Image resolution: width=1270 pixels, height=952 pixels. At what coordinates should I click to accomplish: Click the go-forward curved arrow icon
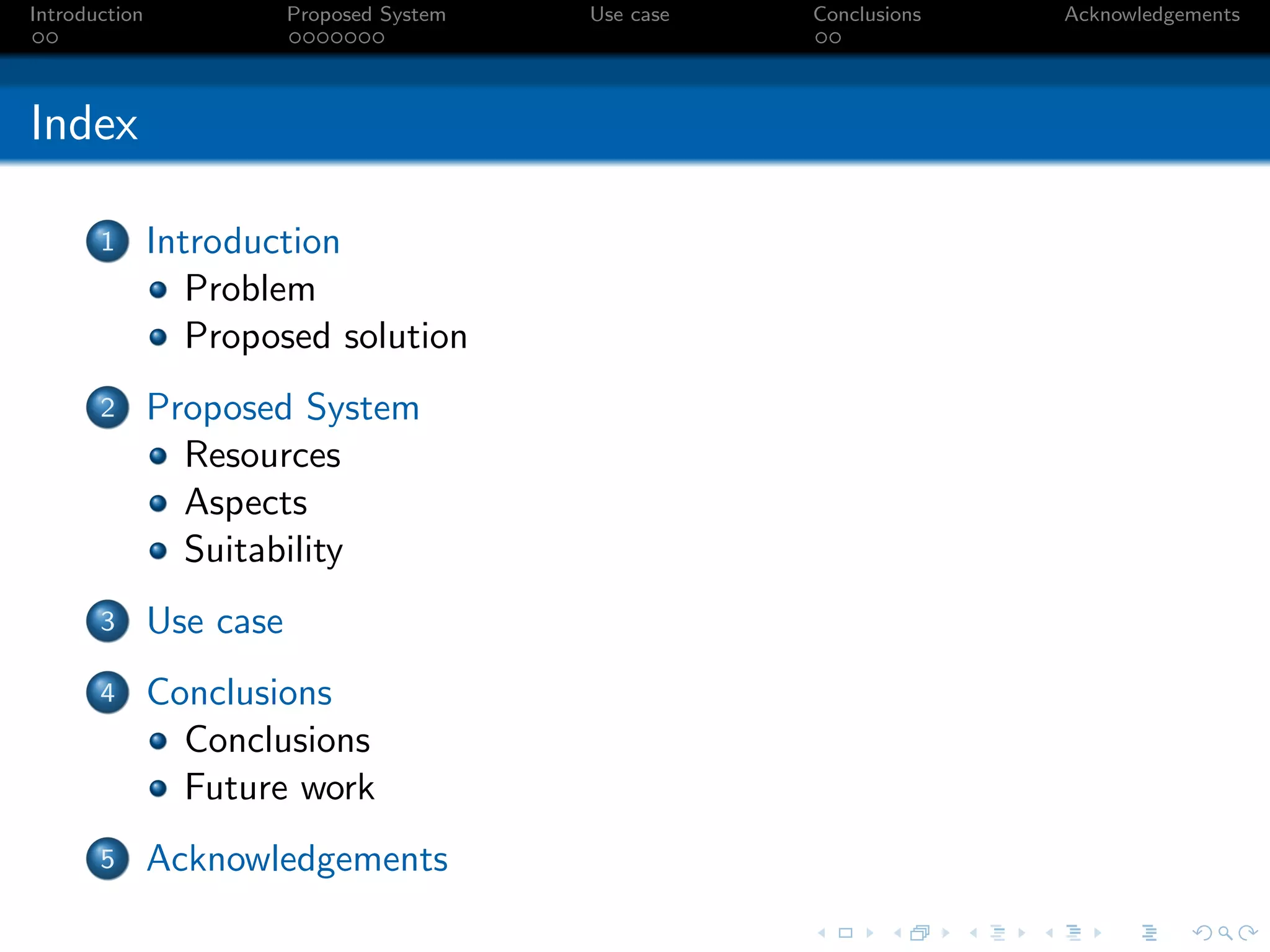1248,933
